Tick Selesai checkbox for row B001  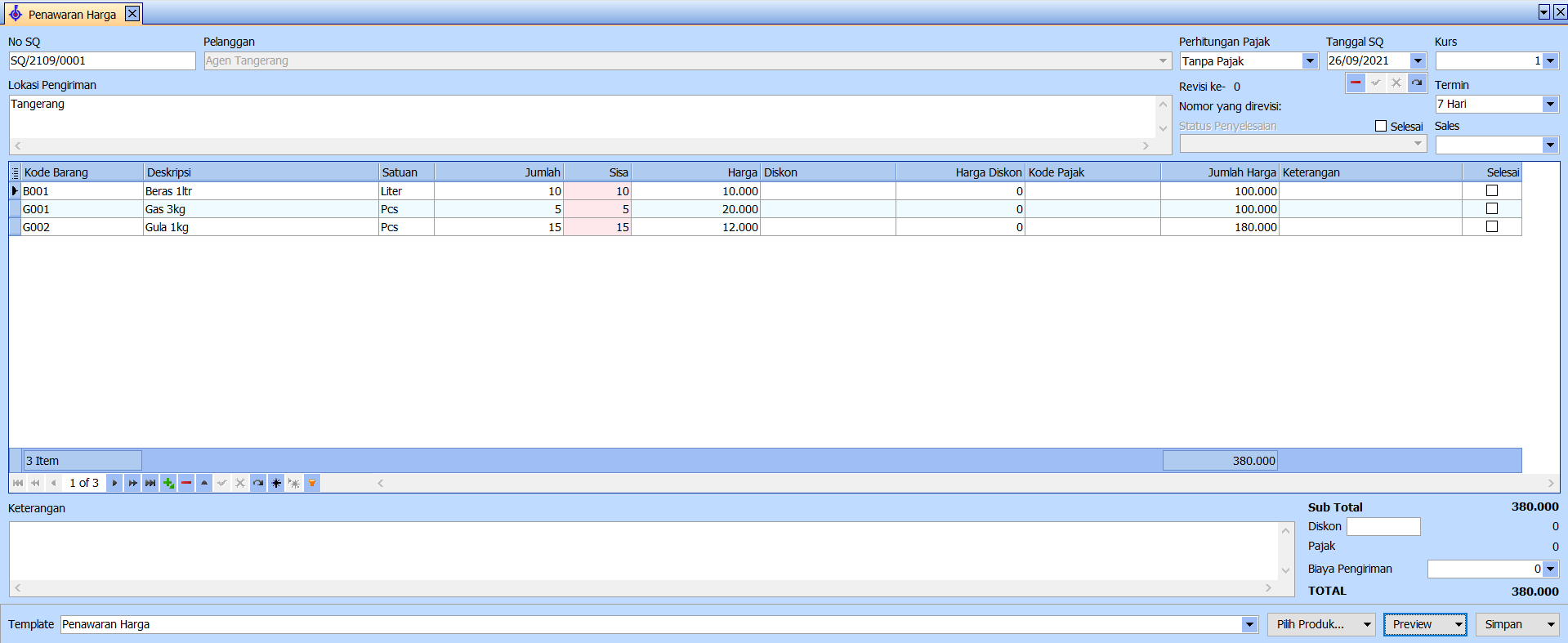[x=1492, y=190]
